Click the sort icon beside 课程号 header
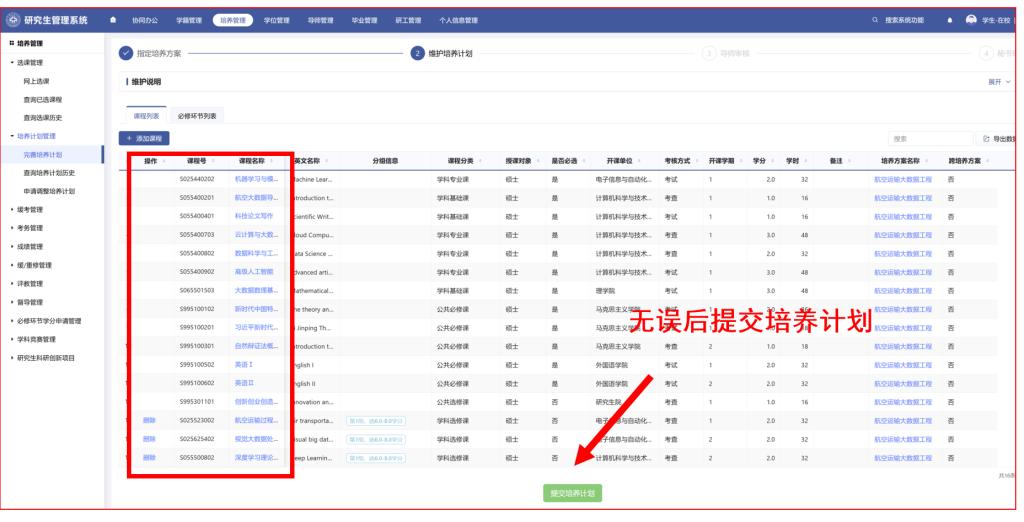 [x=212, y=161]
